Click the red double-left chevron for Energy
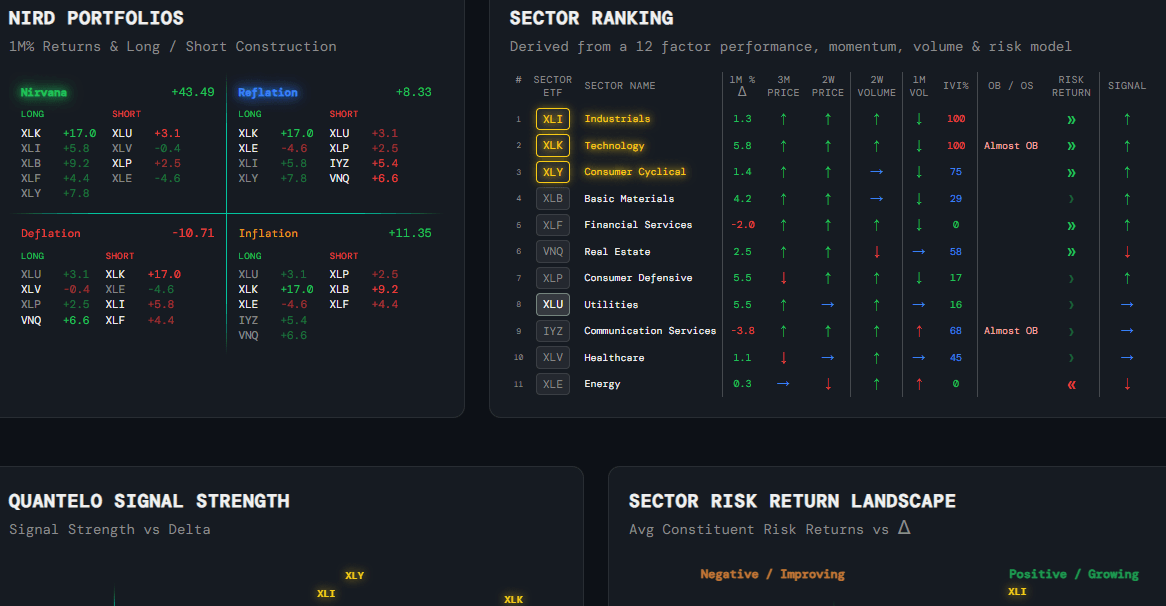1166x606 pixels. pos(1071,383)
